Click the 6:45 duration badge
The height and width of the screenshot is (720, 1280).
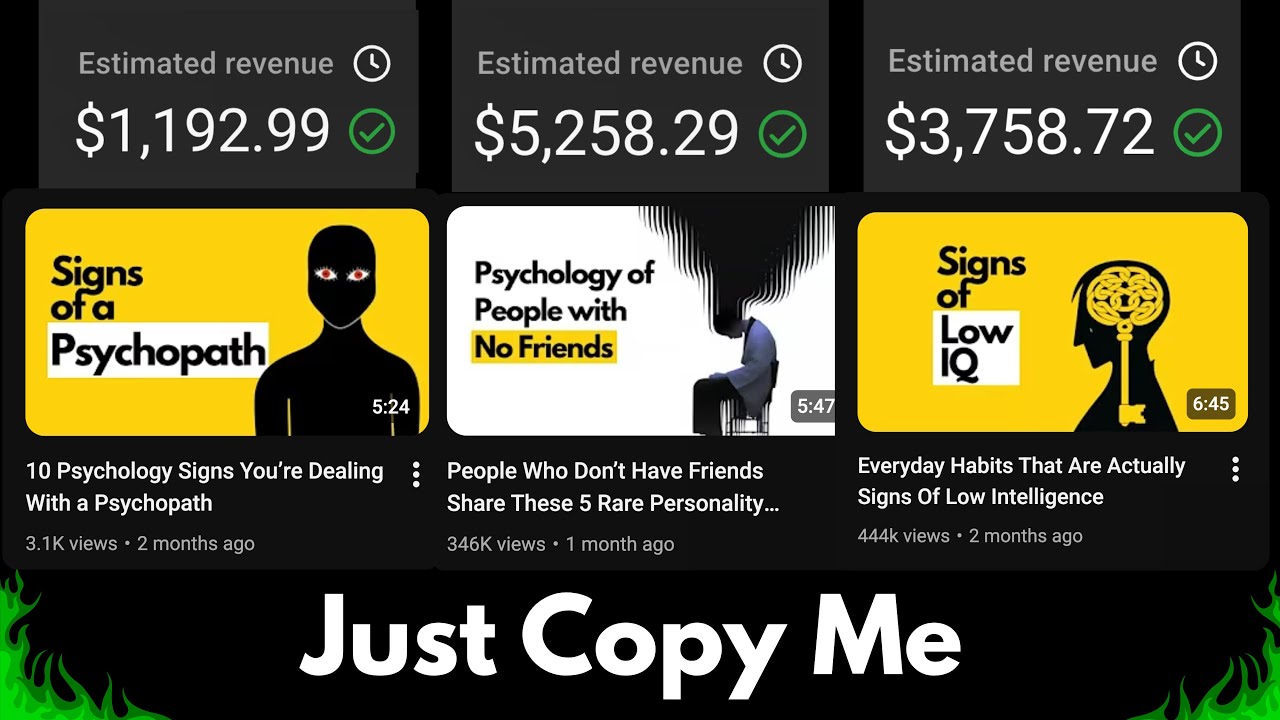click(1211, 404)
